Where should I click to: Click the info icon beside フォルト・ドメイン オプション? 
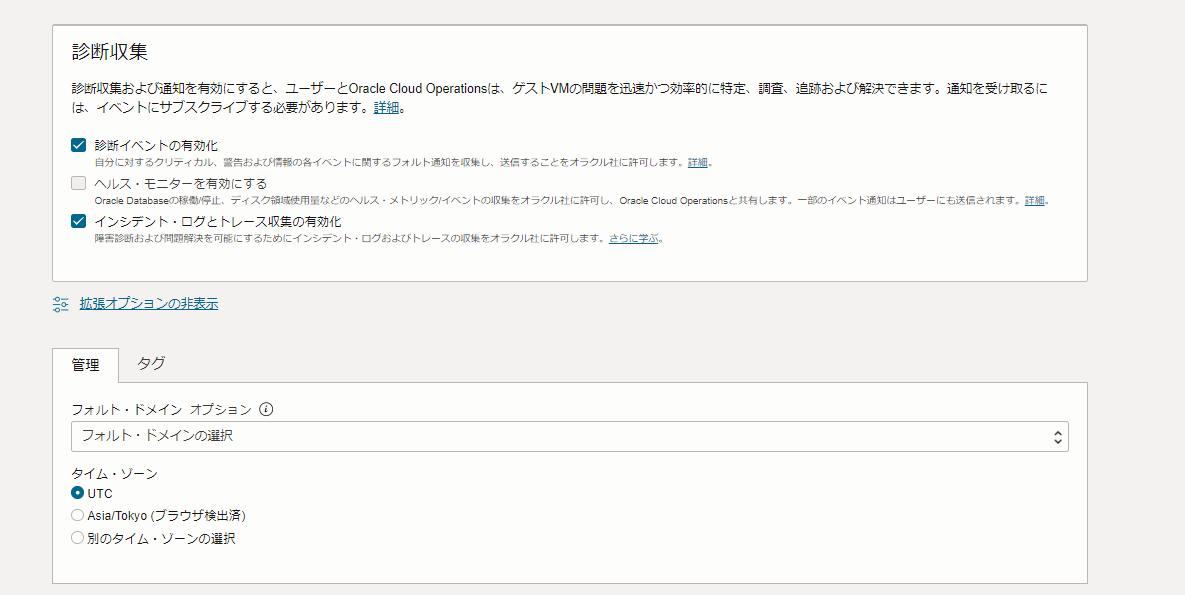pyautogui.click(x=266, y=410)
